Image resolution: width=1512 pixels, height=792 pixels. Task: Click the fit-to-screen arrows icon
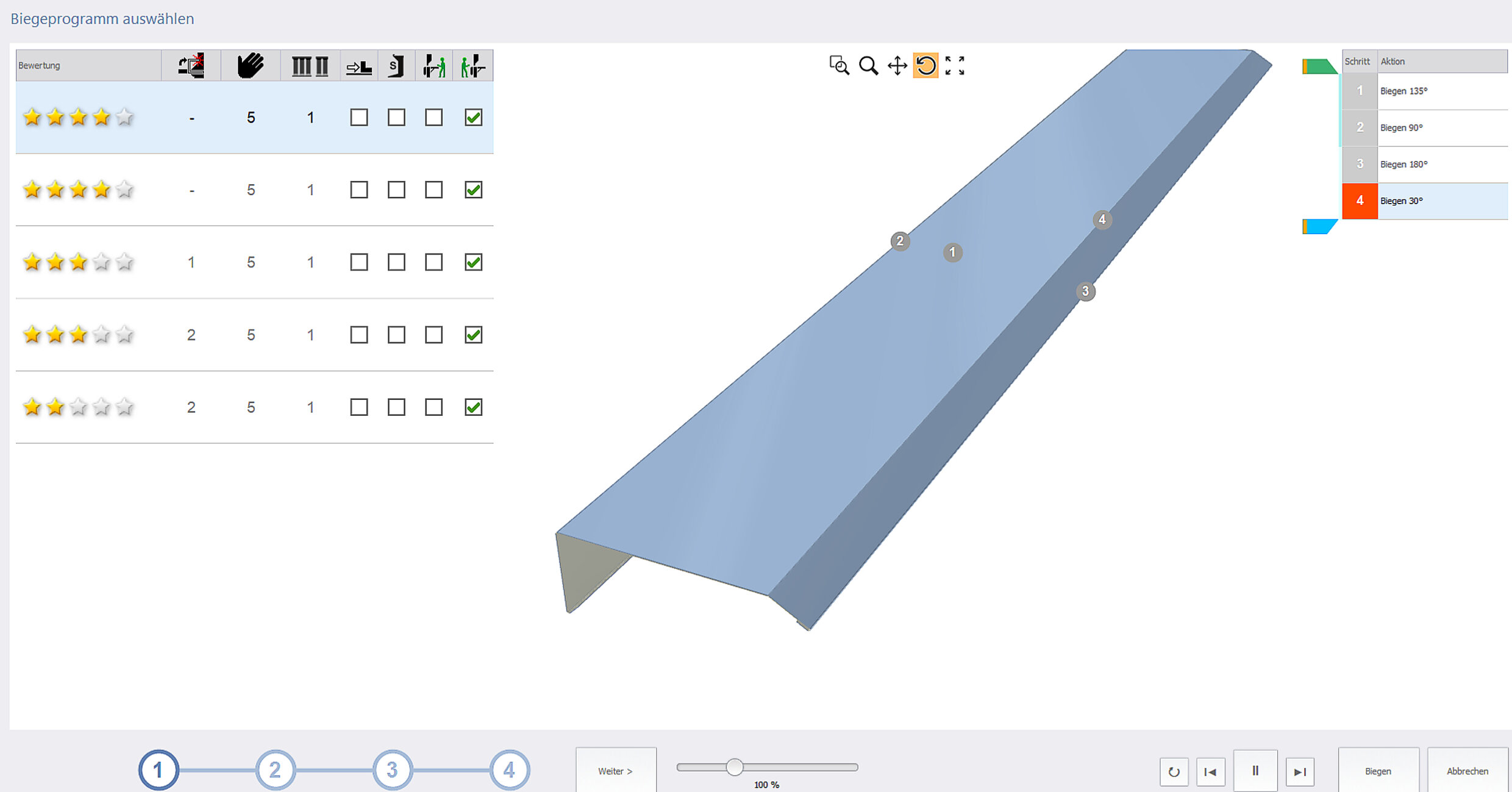[955, 65]
